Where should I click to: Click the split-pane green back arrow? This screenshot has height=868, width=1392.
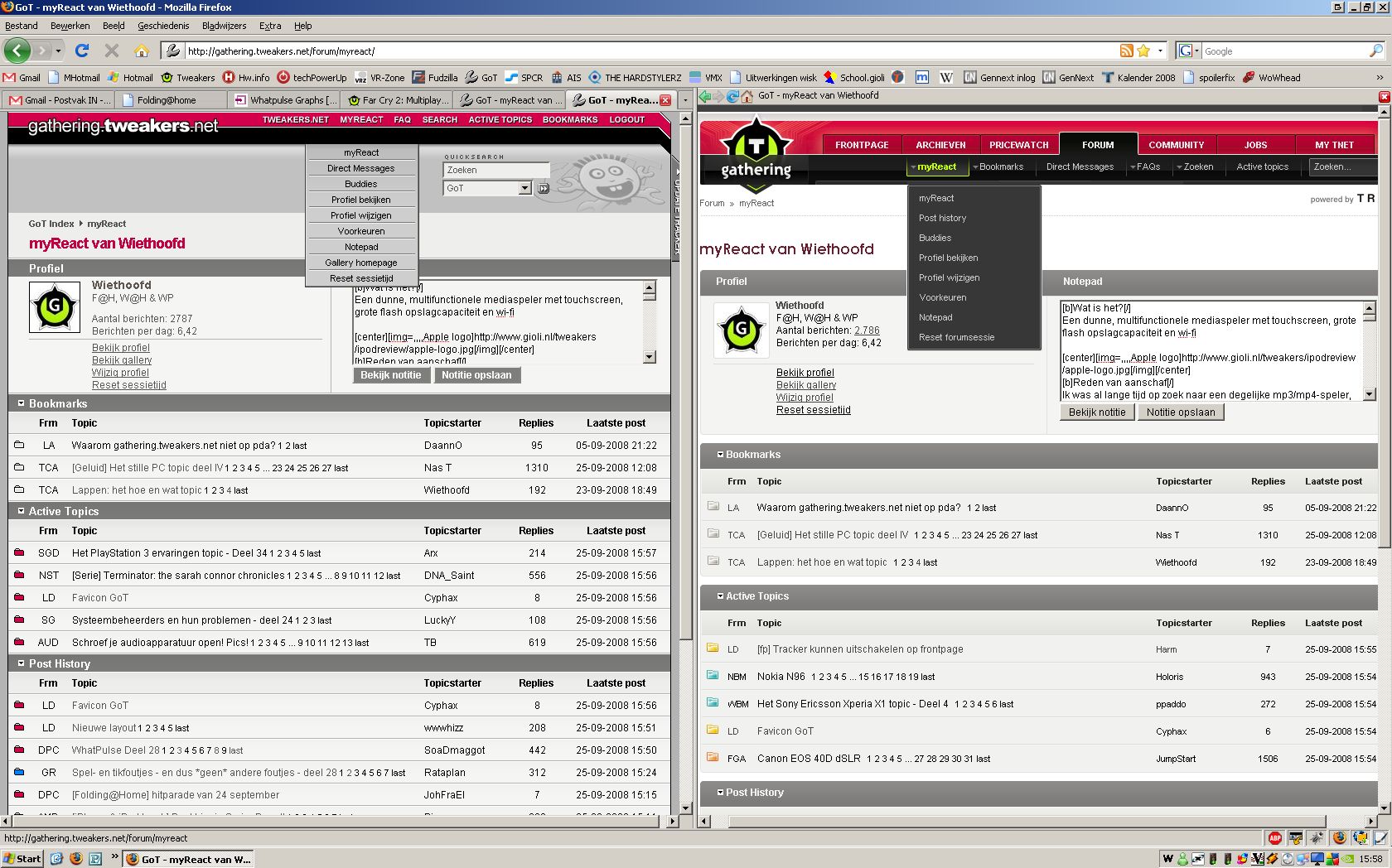(x=705, y=97)
